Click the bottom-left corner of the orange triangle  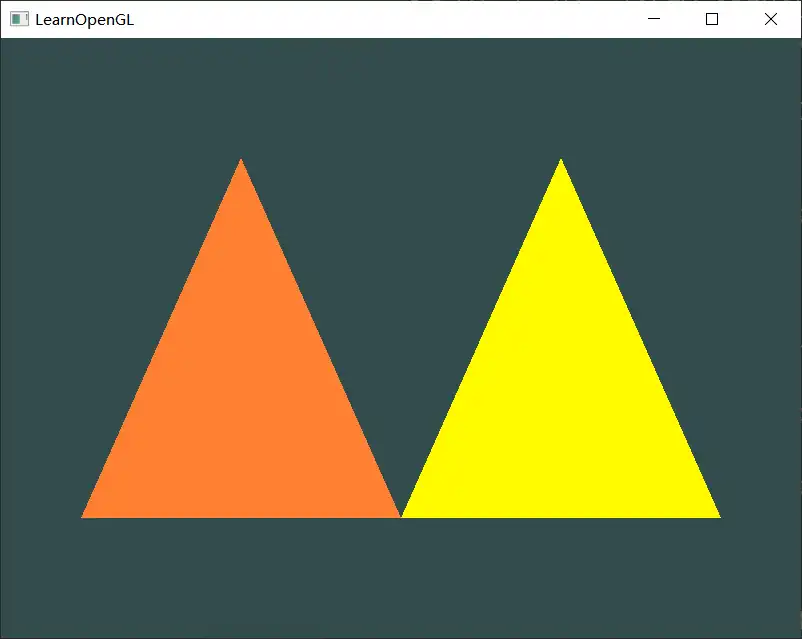85,515
